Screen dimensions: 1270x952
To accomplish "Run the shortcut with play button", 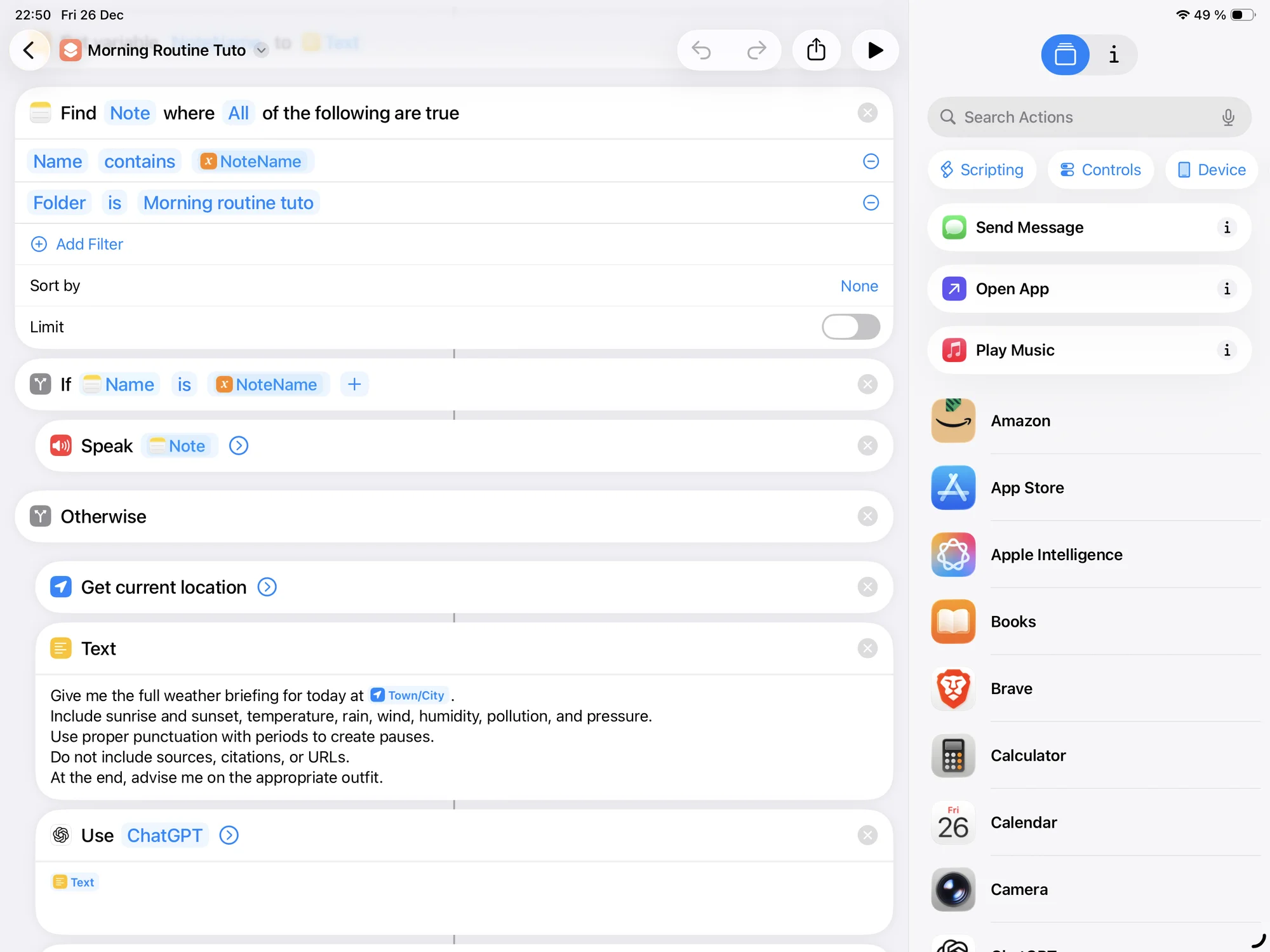I will (875, 50).
